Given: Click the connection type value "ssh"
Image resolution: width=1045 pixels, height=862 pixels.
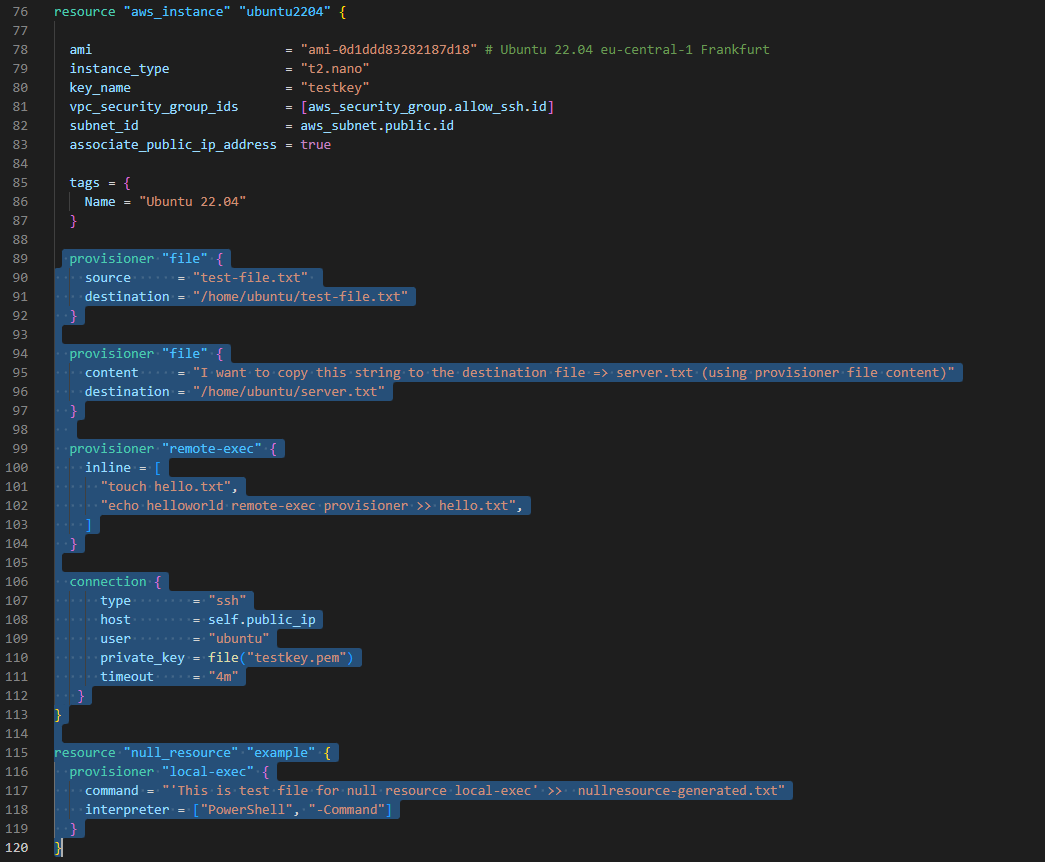Looking at the screenshot, I should pos(227,601).
